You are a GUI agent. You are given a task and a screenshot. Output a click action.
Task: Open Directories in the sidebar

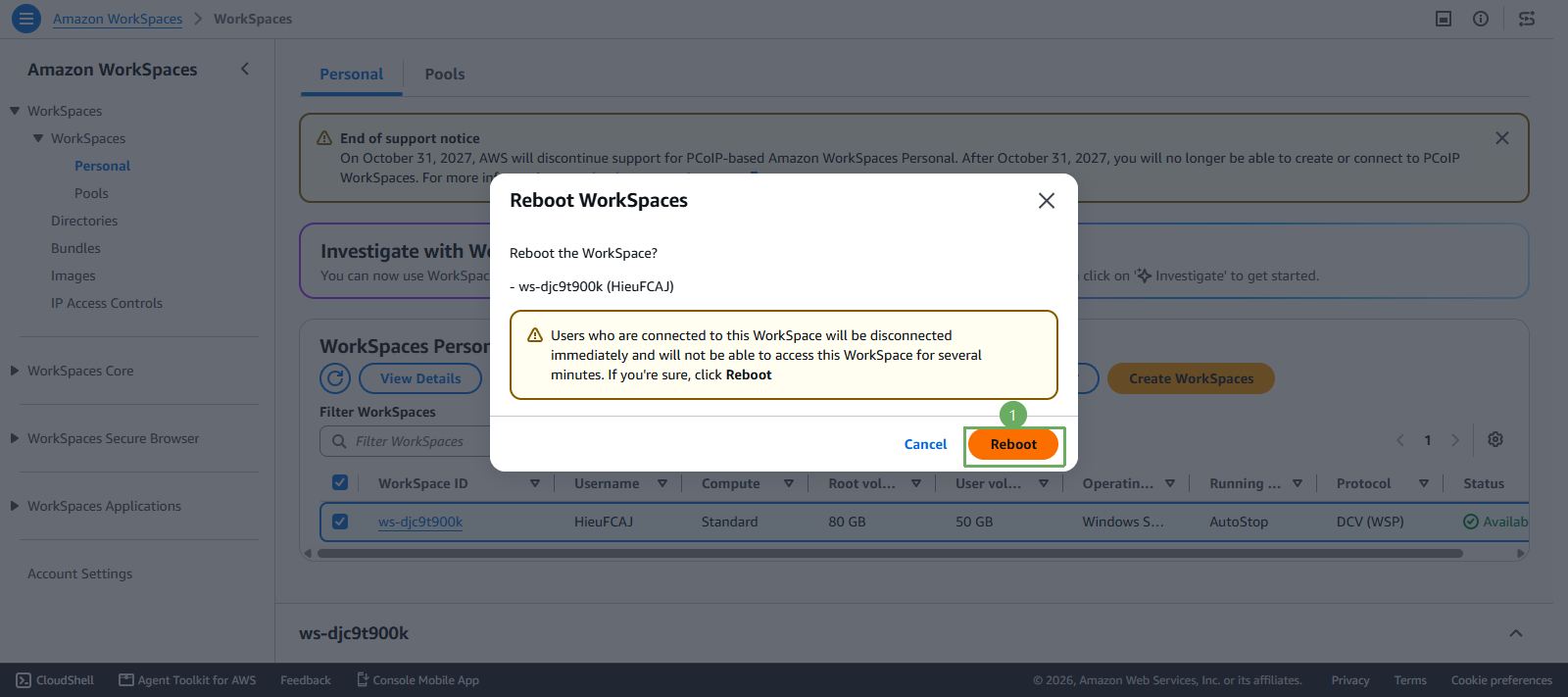(84, 221)
